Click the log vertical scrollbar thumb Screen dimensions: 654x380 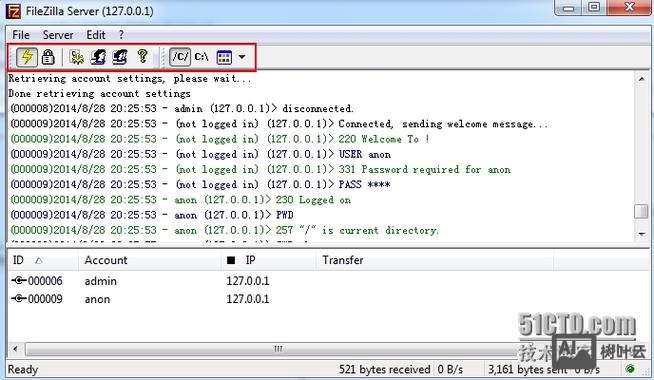pos(641,211)
